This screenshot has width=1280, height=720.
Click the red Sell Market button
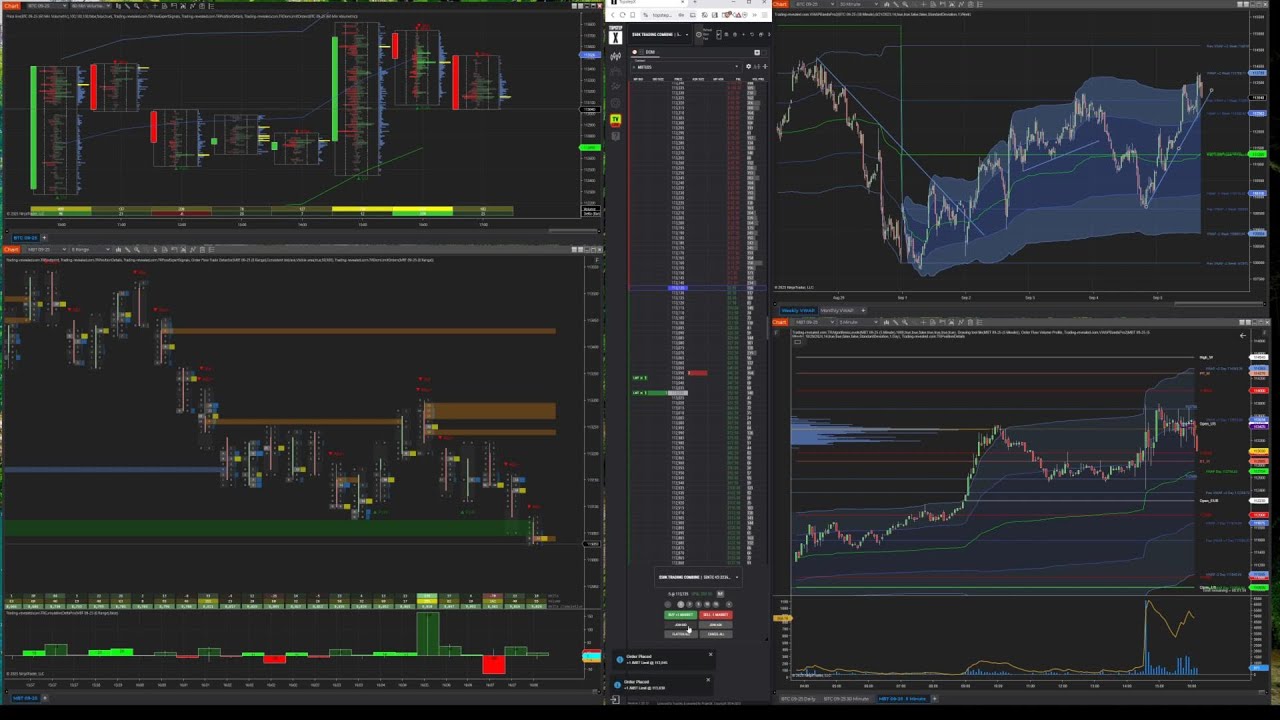click(716, 615)
